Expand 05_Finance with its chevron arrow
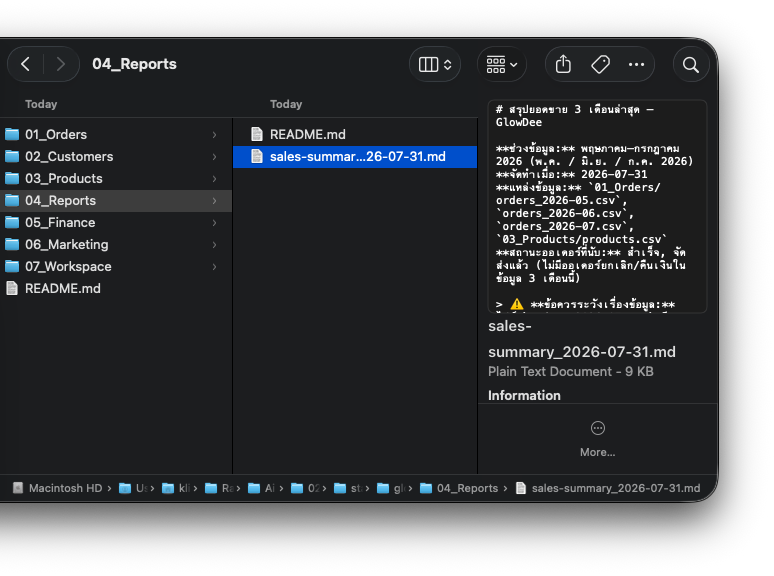Screen dimensions: 774x576 click(214, 223)
